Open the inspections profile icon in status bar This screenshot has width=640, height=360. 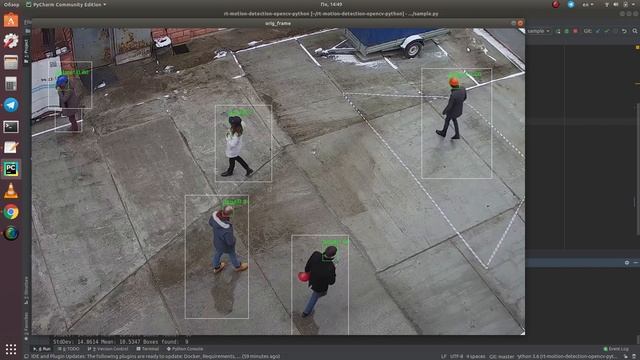point(634,356)
